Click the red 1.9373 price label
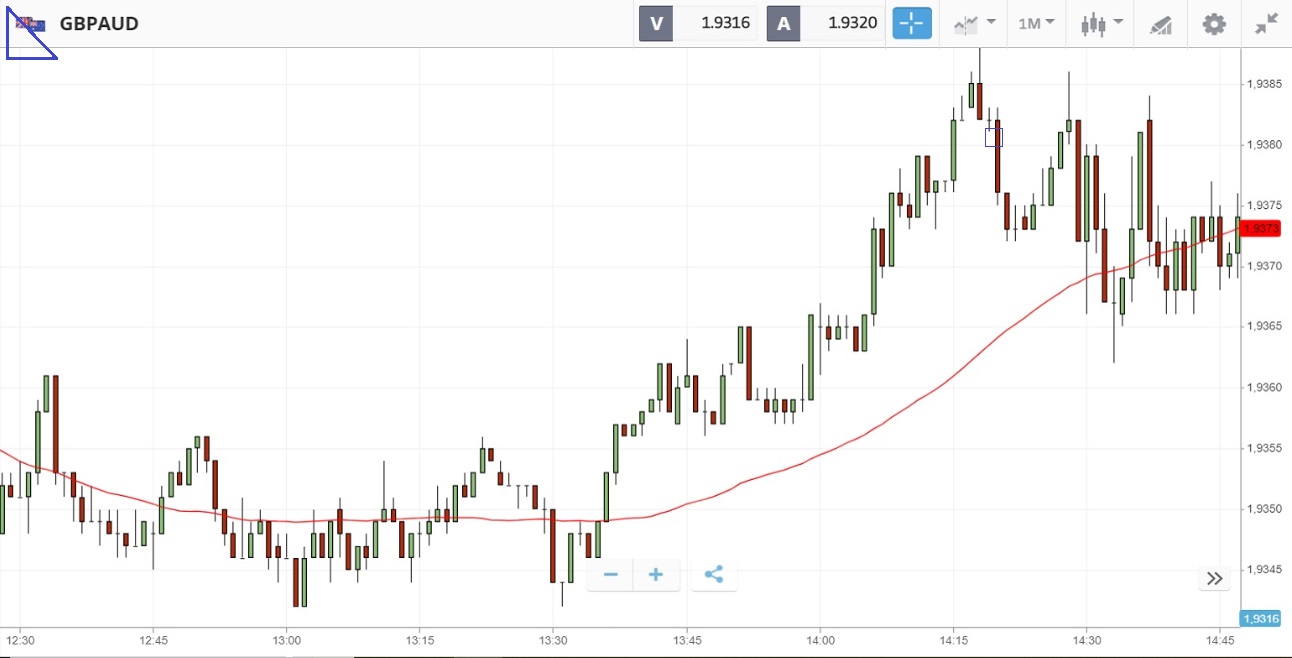This screenshot has height=658, width=1292. tap(1263, 228)
